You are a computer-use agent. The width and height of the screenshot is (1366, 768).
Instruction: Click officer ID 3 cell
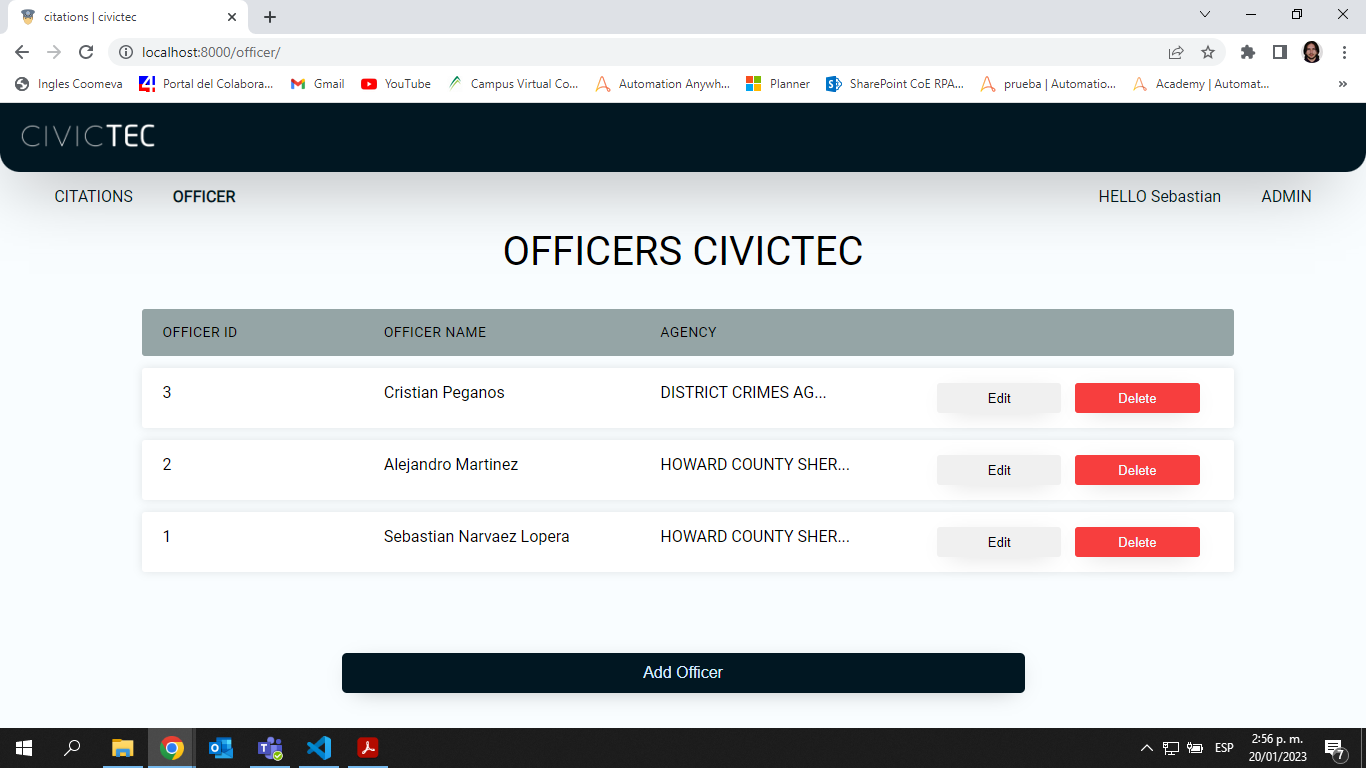point(167,392)
